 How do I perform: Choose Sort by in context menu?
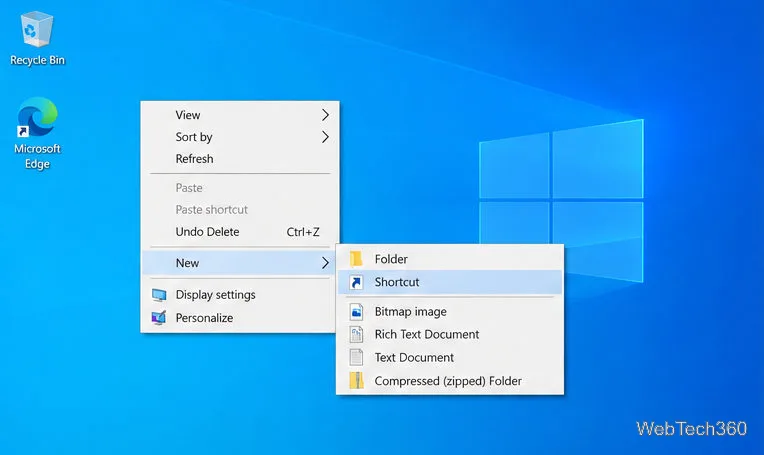point(240,137)
